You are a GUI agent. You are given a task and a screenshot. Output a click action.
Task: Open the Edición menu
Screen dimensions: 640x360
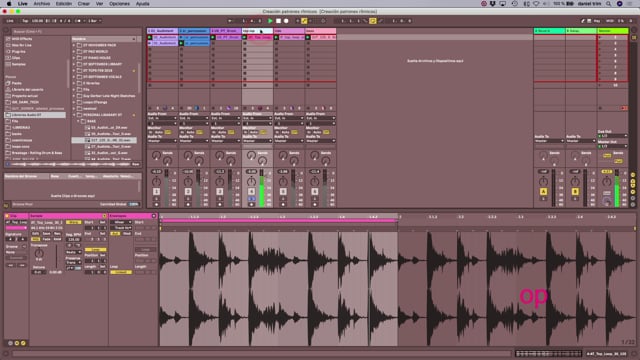coord(64,4)
